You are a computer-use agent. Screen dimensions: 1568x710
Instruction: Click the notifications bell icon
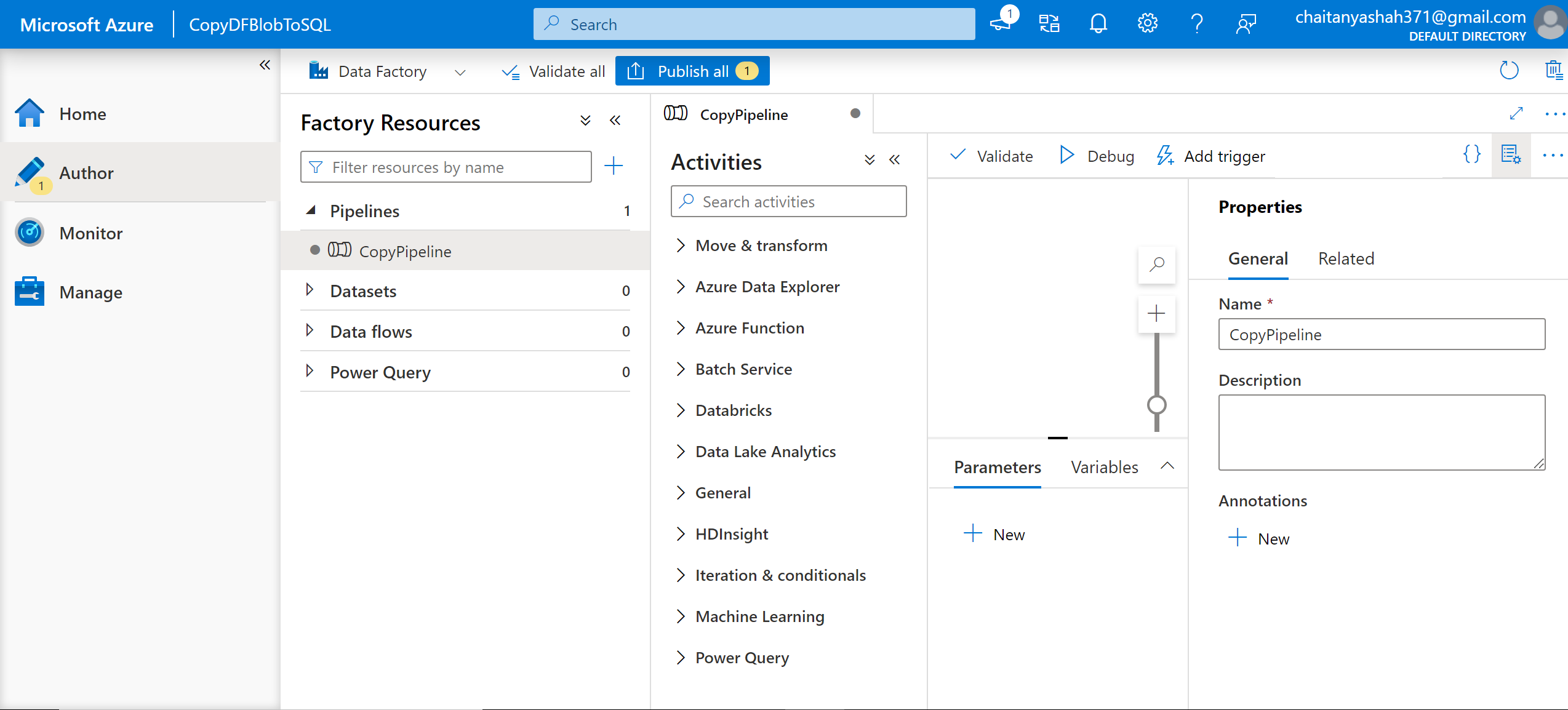coord(1098,24)
